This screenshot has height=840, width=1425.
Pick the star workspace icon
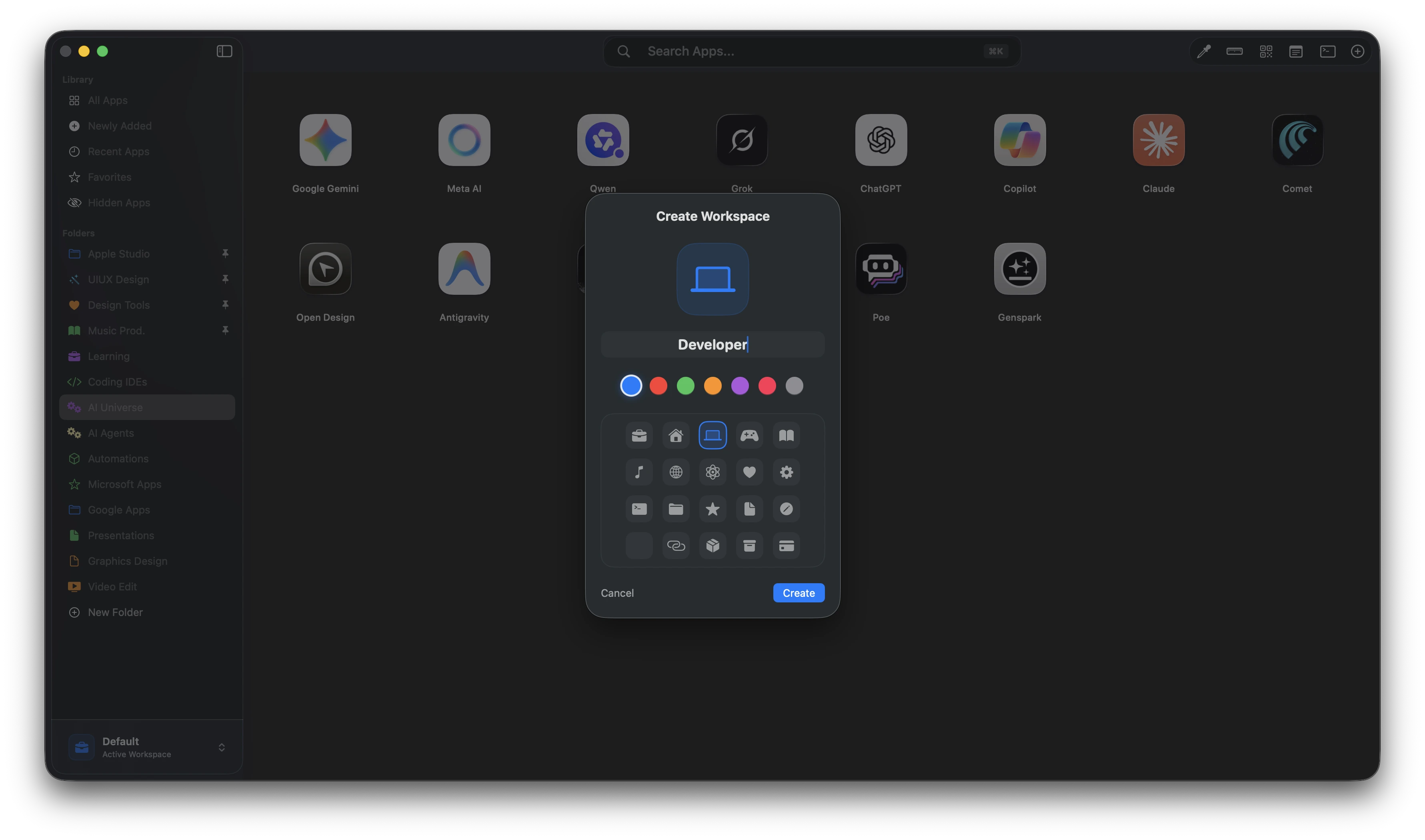pos(713,509)
